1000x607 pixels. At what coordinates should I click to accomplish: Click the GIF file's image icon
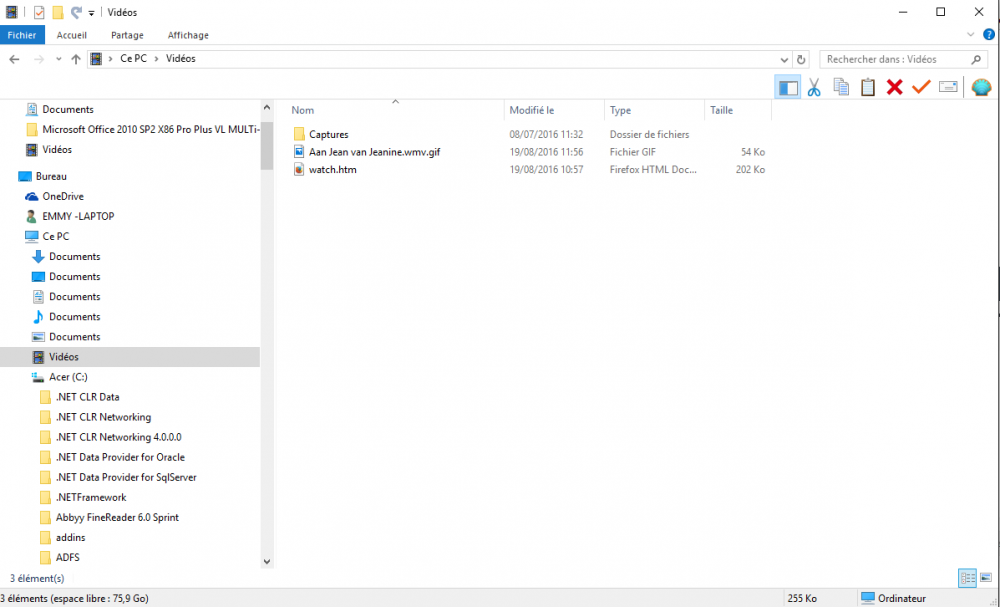point(298,152)
